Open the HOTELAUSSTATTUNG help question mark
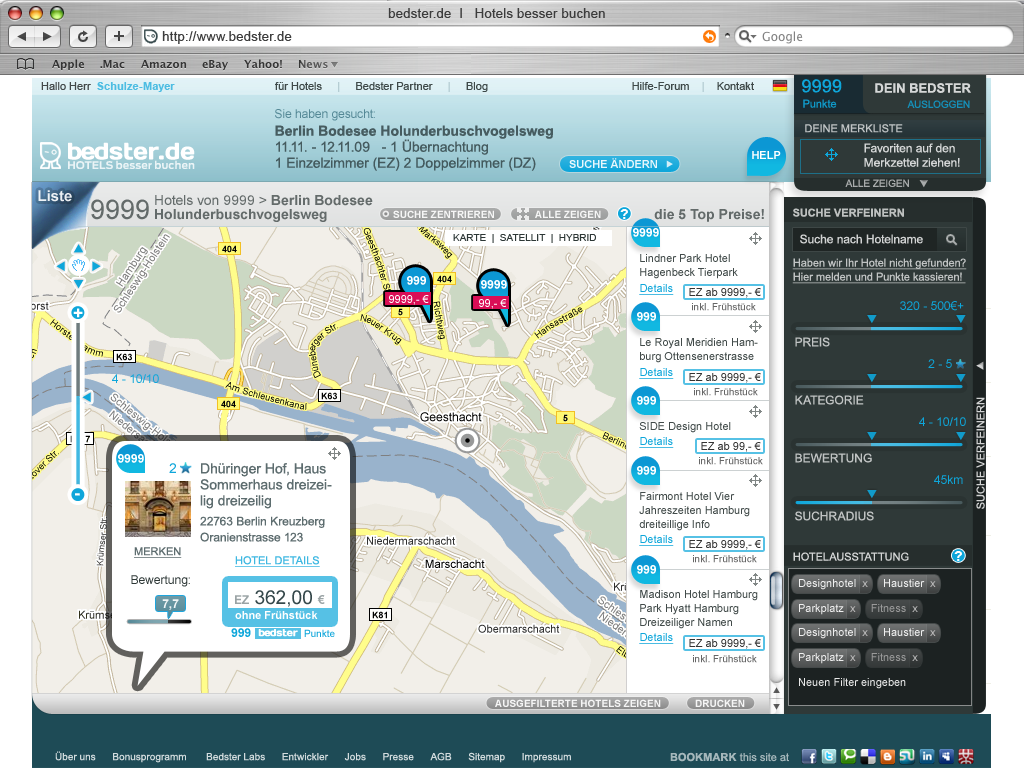The width and height of the screenshot is (1024, 768). pyautogui.click(x=957, y=555)
